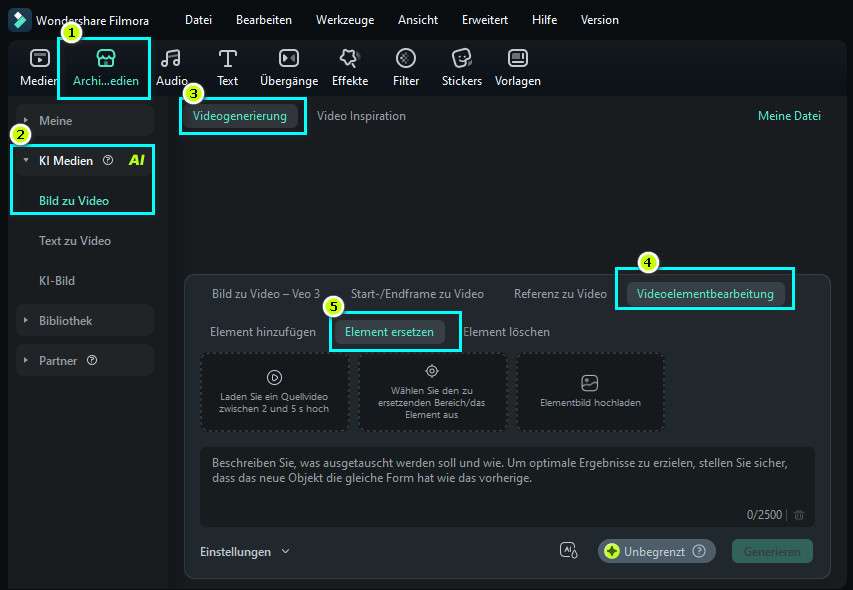Click the Unbegrenzt credits button
The image size is (853, 590).
(657, 551)
